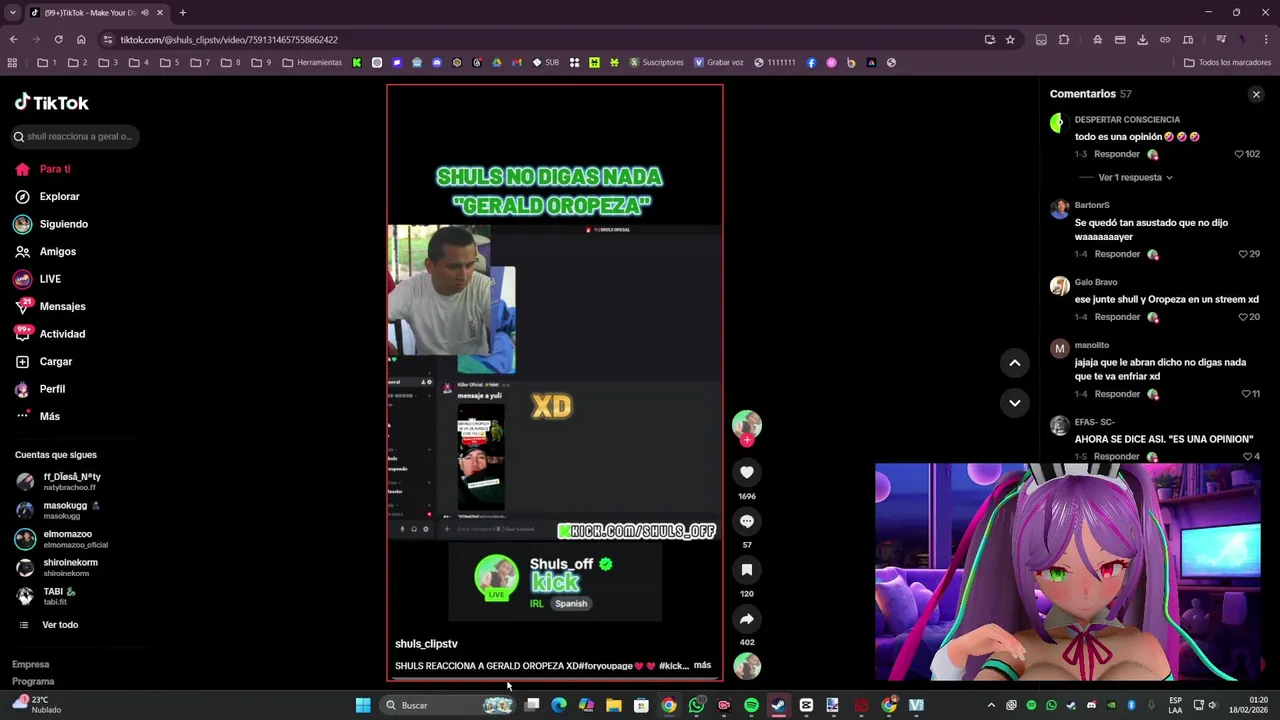Go to next video with down arrow
The image size is (1280, 720).
click(1014, 403)
